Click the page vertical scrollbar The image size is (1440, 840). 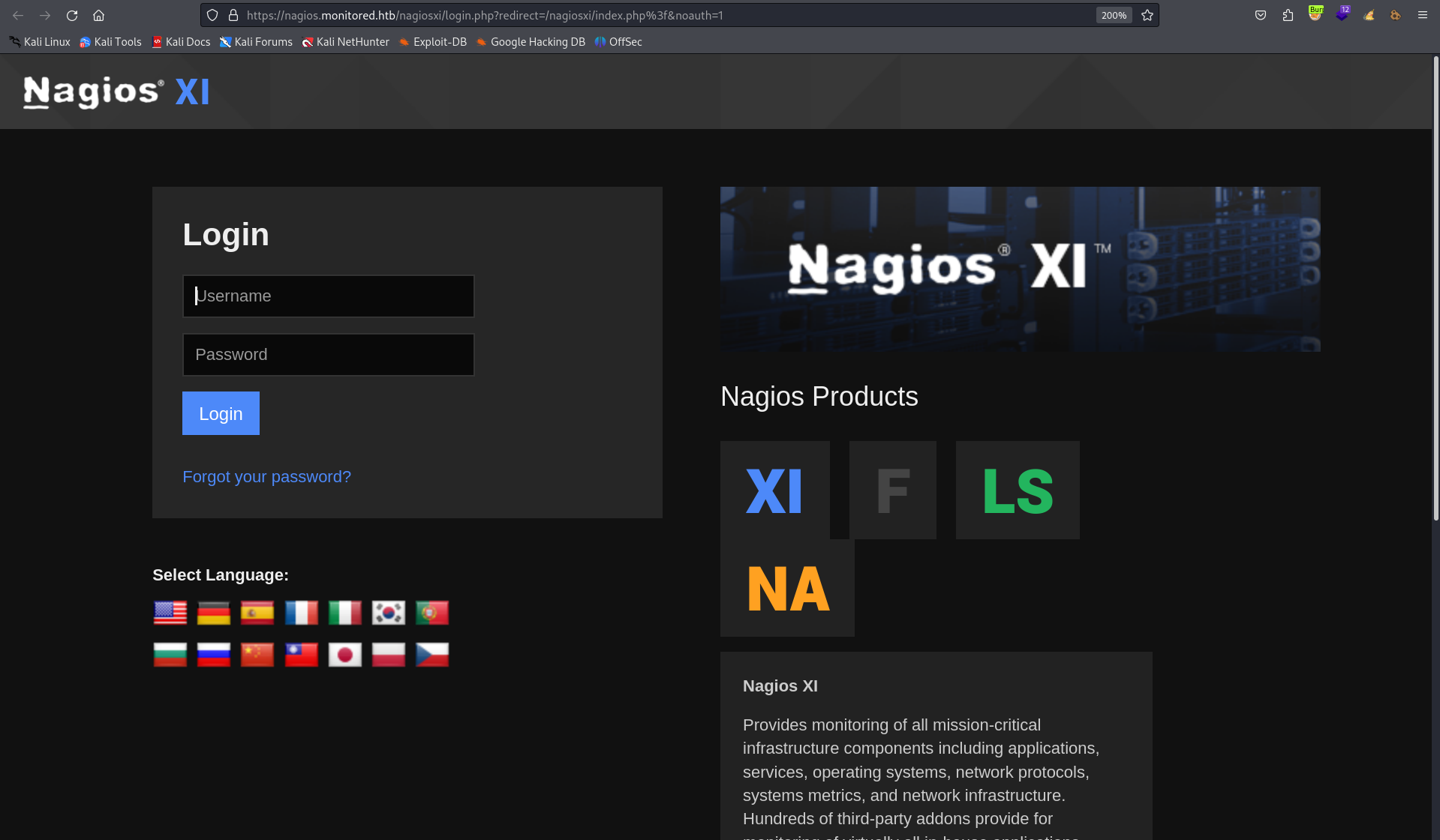(1435, 289)
